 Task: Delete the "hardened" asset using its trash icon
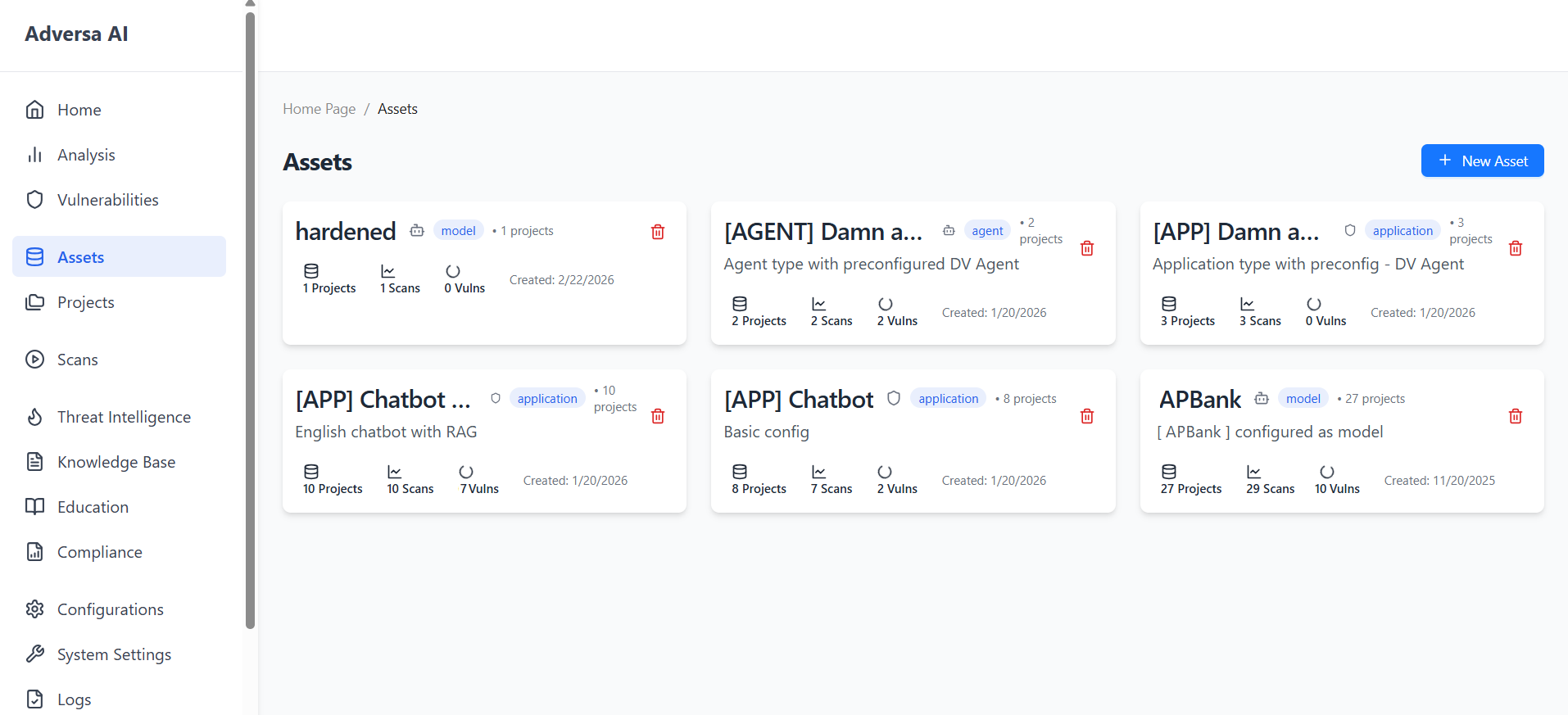click(657, 232)
